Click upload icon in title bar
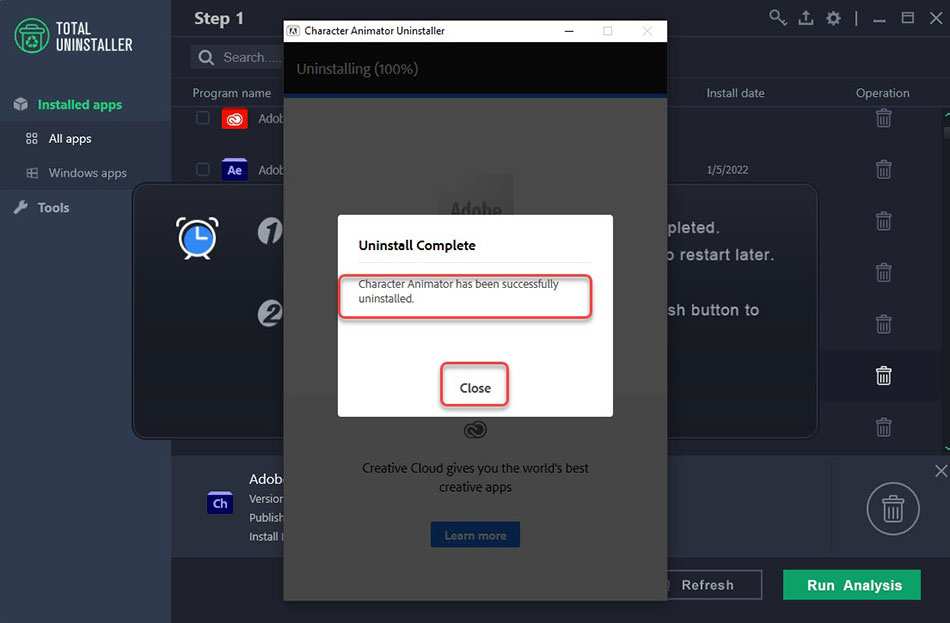Viewport: 950px width, 623px height. (x=806, y=18)
